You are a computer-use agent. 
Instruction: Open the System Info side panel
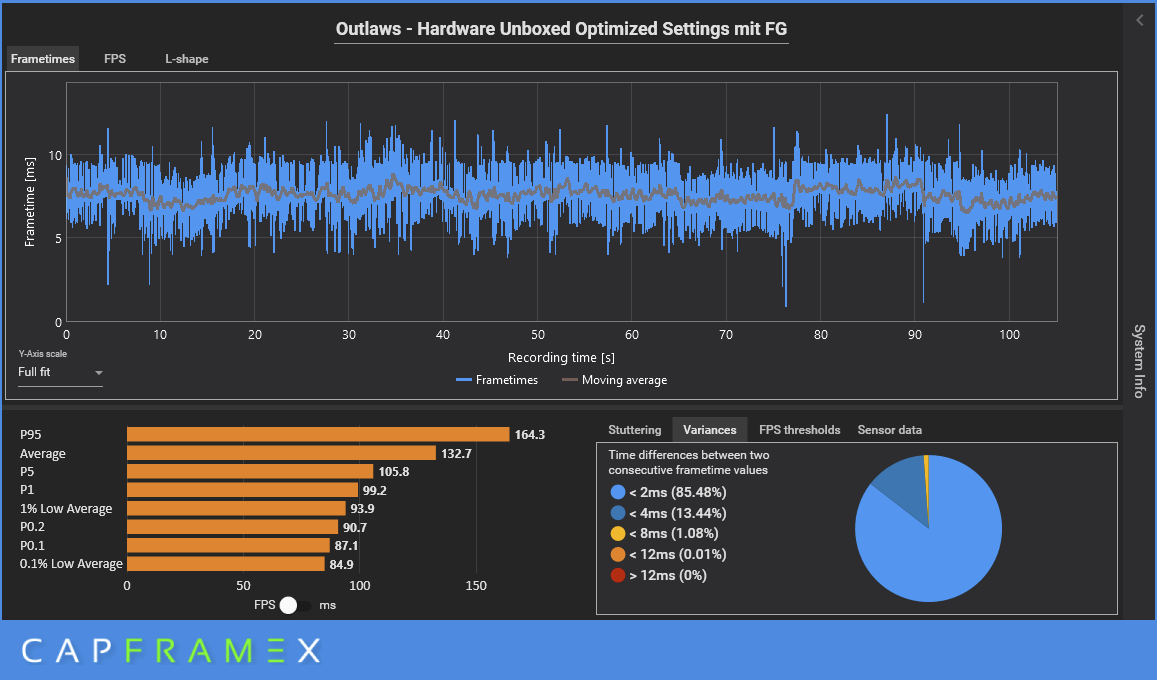point(1139,361)
